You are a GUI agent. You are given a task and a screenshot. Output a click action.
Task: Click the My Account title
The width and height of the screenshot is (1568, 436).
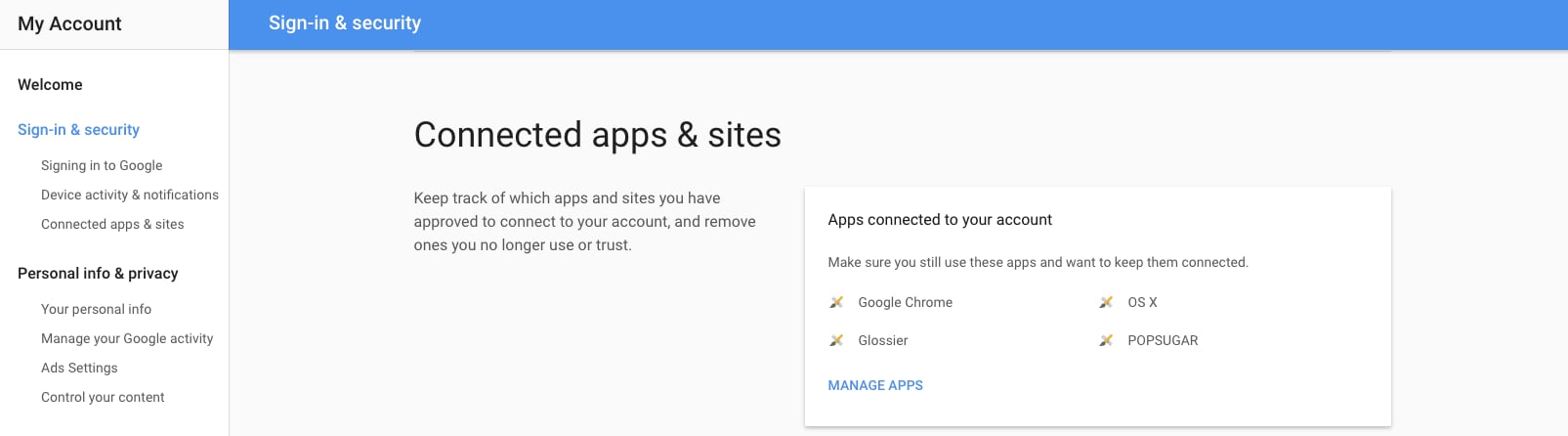(69, 24)
